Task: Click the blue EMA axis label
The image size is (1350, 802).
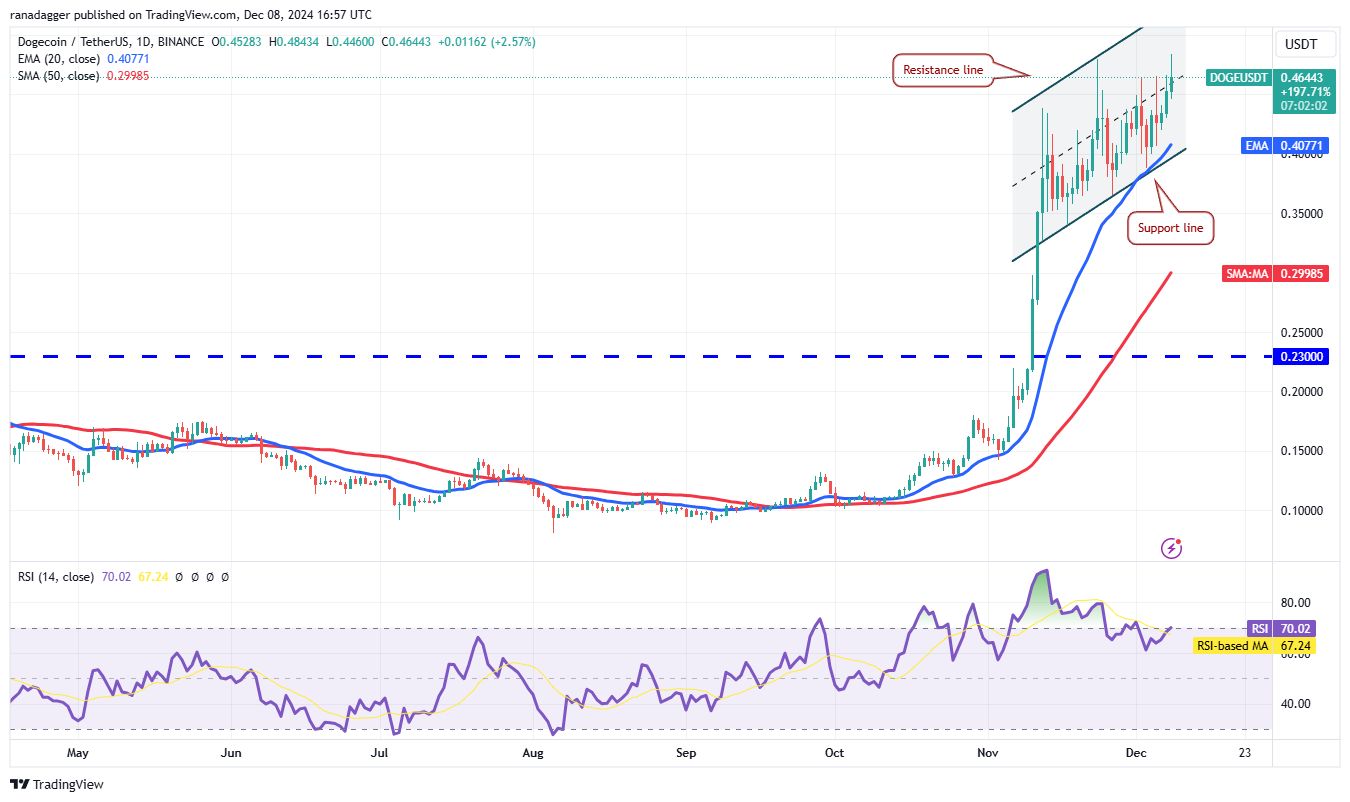Action: pyautogui.click(x=1257, y=146)
